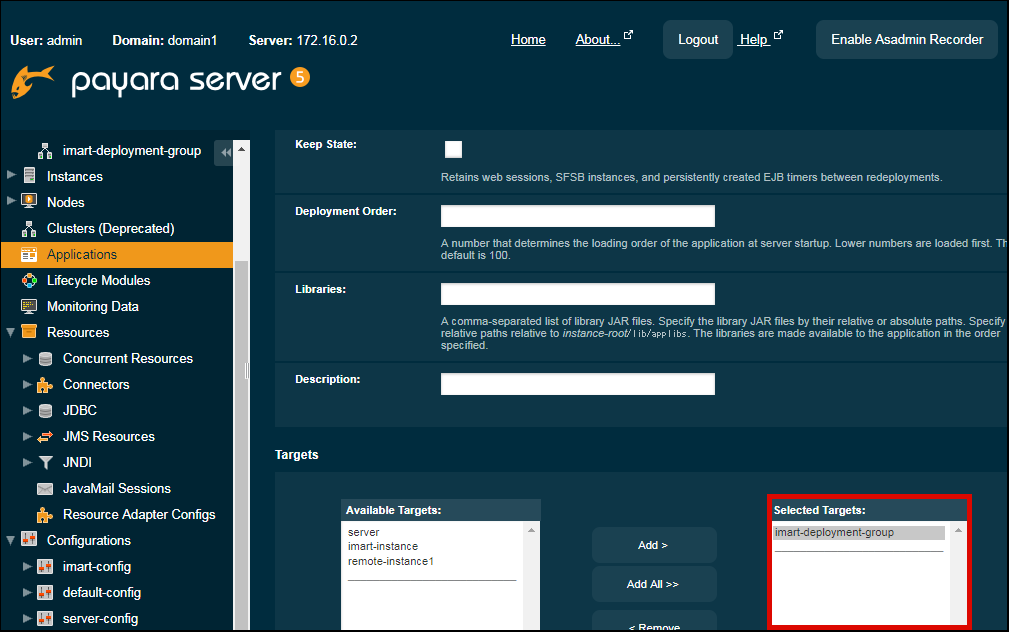The width and height of the screenshot is (1009, 632).
Task: Open Applications in the navigation tree
Action: [81, 254]
